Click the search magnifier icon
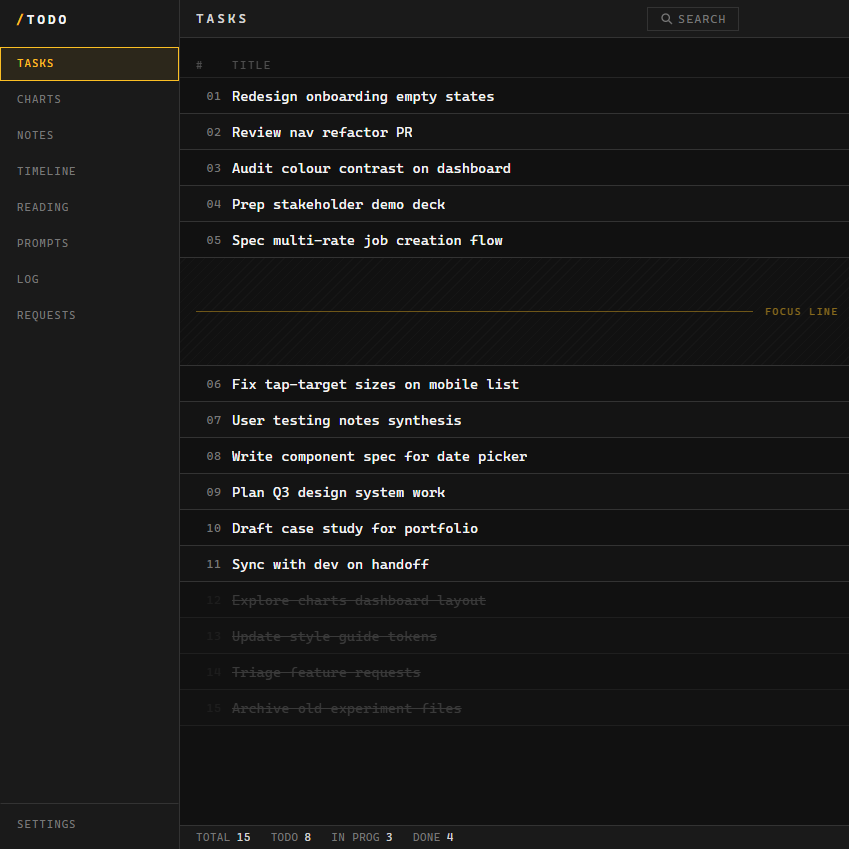 pos(667,19)
